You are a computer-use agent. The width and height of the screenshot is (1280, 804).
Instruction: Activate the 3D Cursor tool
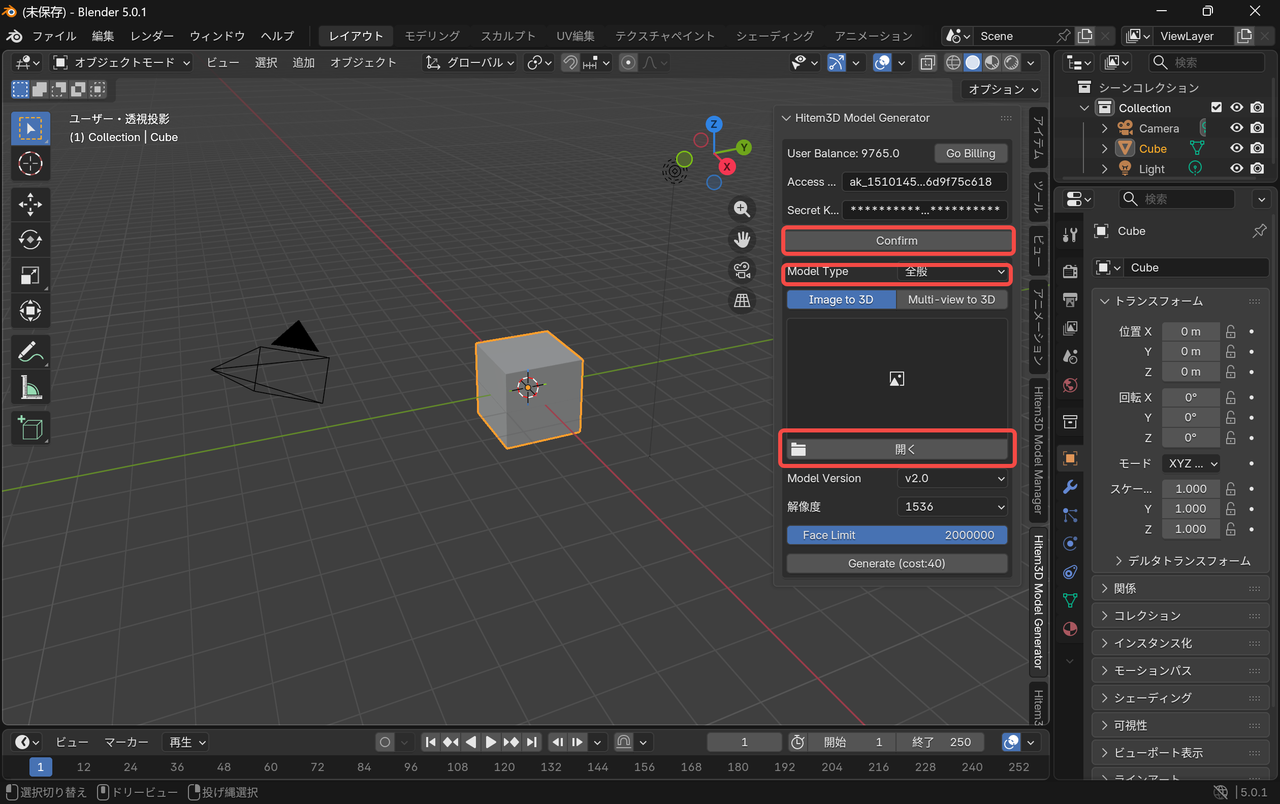point(30,163)
